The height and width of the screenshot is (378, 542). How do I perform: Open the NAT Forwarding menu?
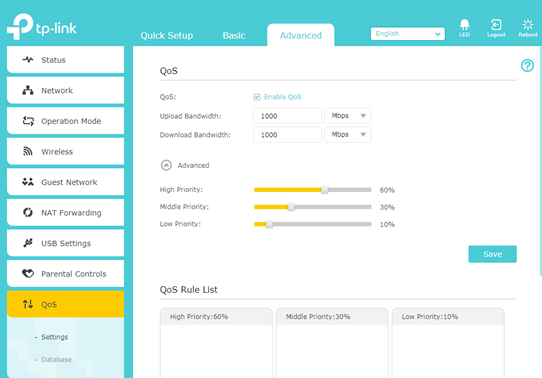(x=65, y=212)
